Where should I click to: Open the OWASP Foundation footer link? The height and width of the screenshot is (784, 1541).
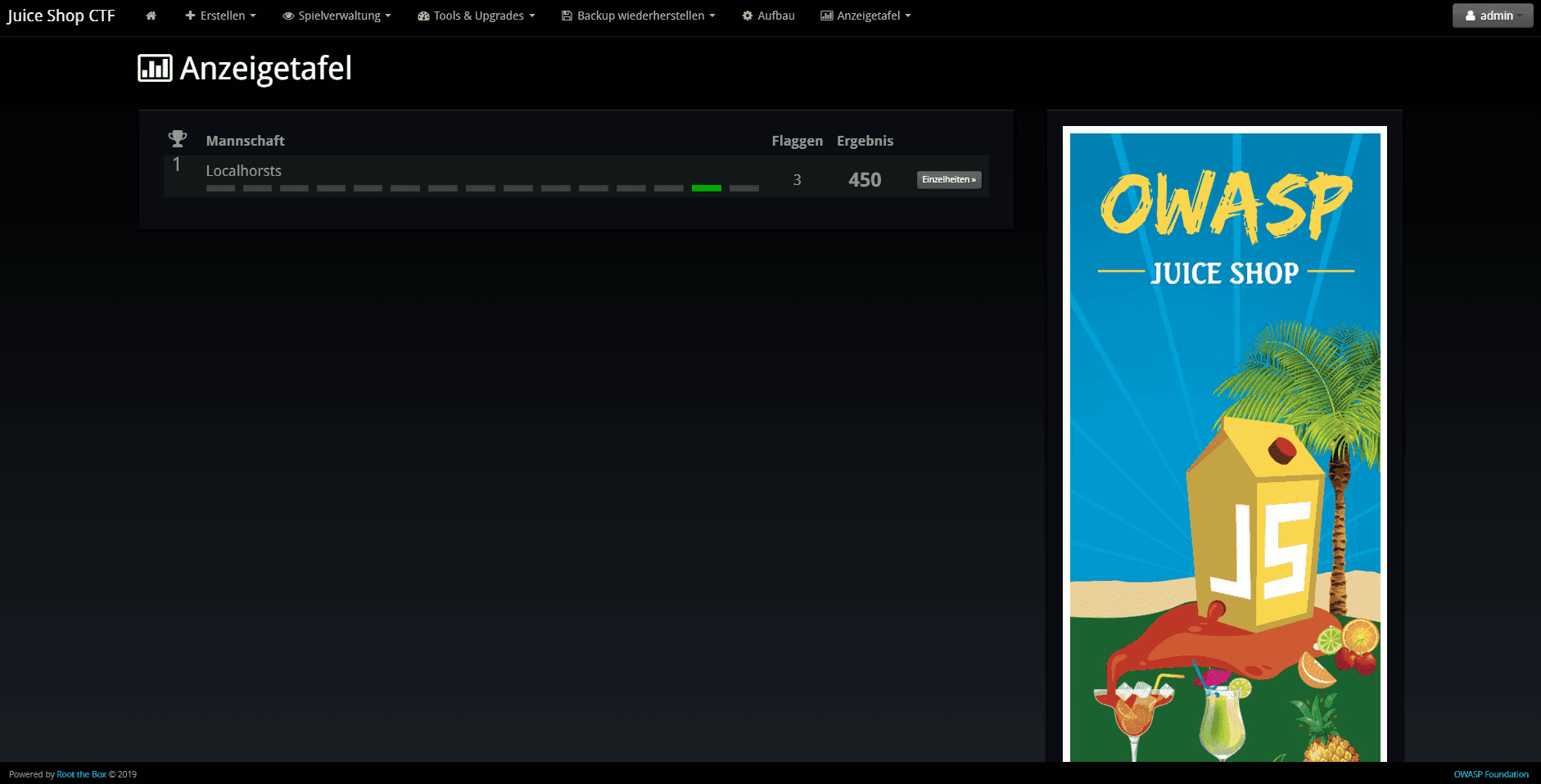tap(1491, 774)
